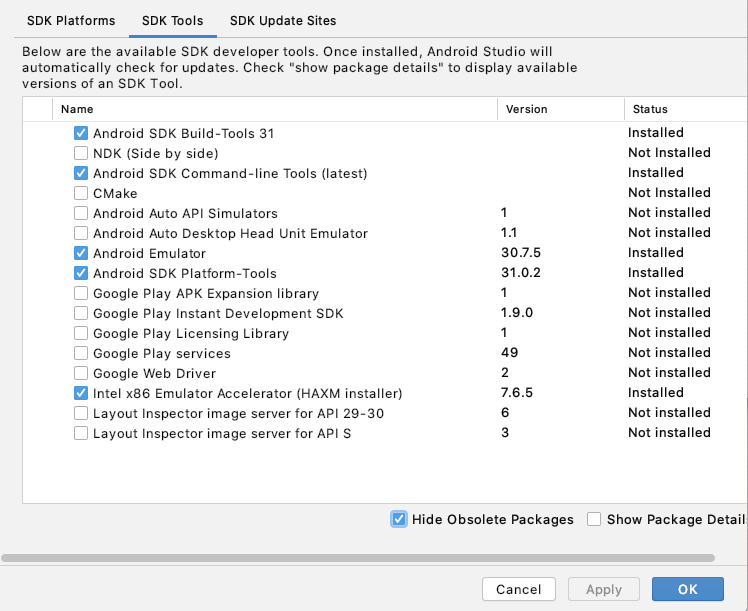Uncheck Intel x86 Emulator Accelerator checkbox
748x611 pixels.
(x=81, y=393)
